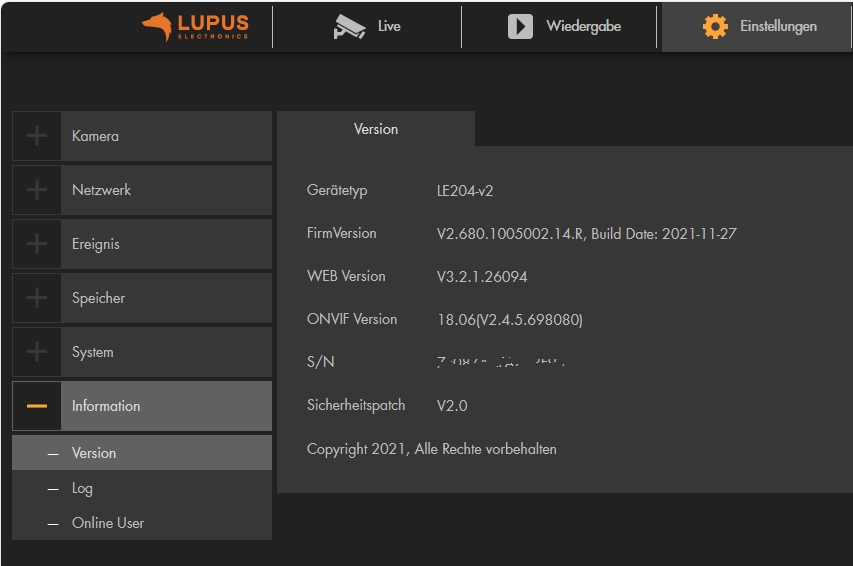Expand the Netzwerk section plus icon
This screenshot has height=566, width=853.
(x=37, y=190)
